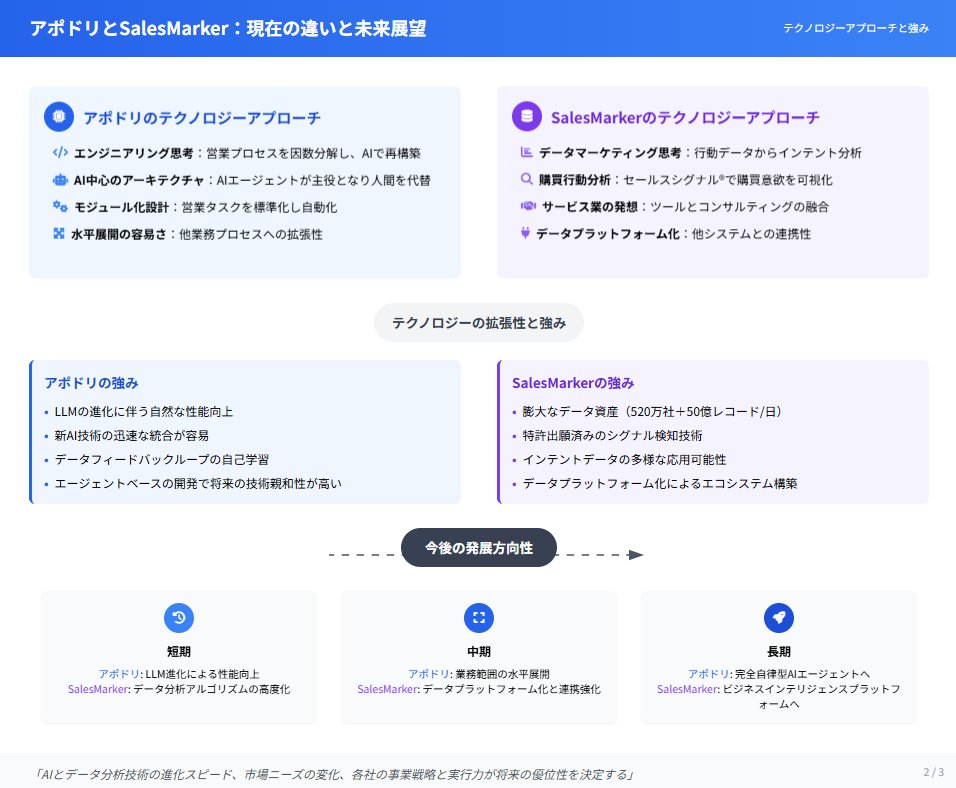Click the text エンジニアリング思考：営業プロセスを因数分解し、AIで再構築
The image size is (956, 788).
[248, 153]
